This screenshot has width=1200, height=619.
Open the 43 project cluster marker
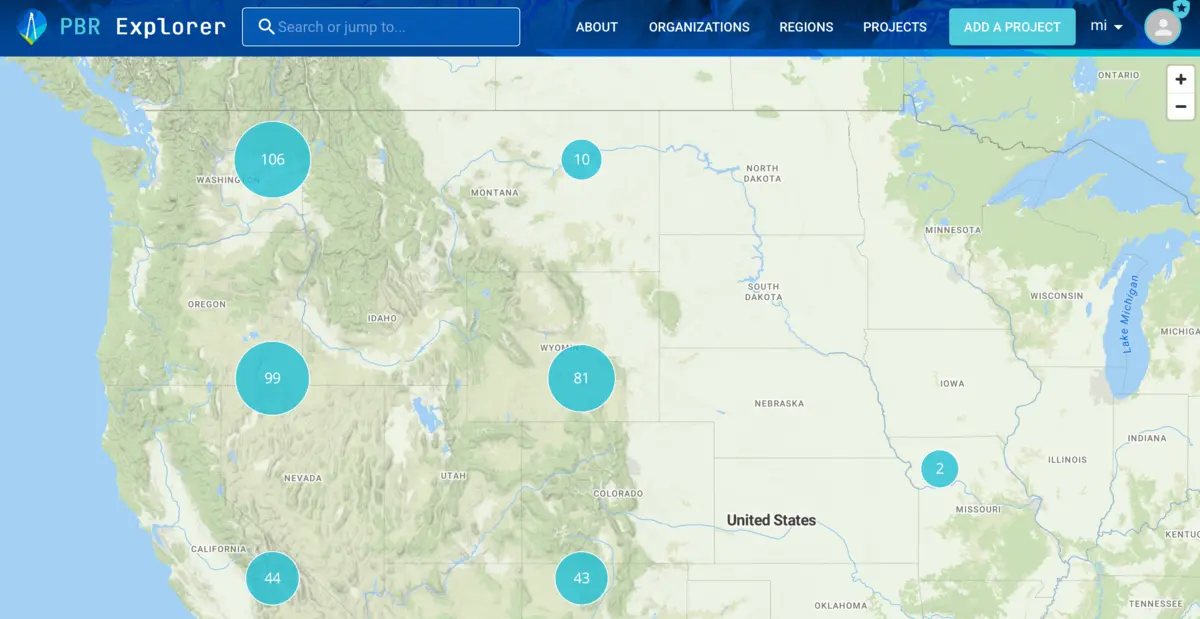pos(581,578)
